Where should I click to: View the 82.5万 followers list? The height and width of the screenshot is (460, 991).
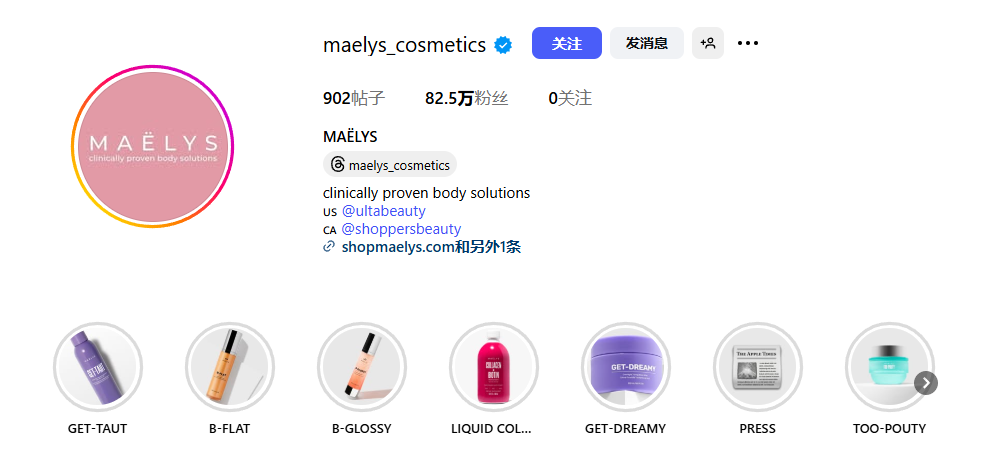pyautogui.click(x=466, y=99)
